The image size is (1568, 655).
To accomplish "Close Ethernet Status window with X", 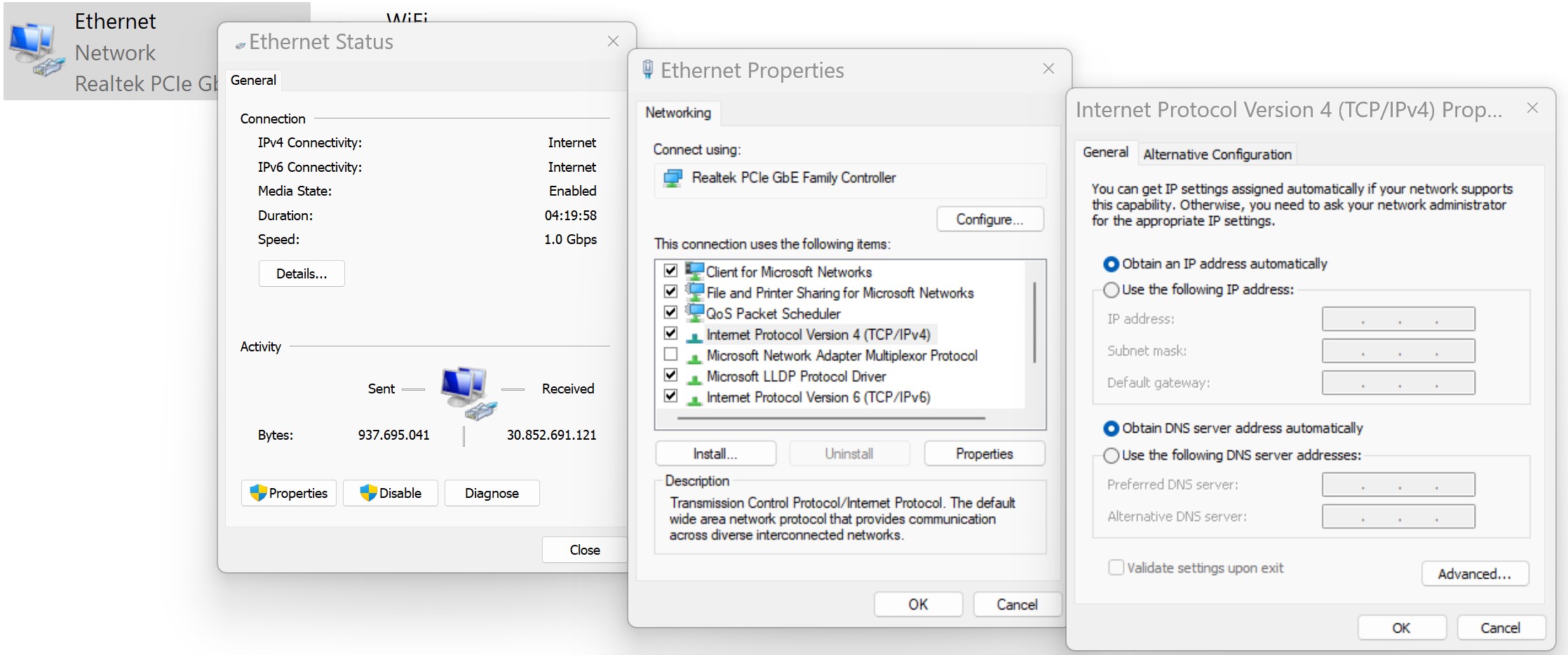I will pyautogui.click(x=613, y=41).
